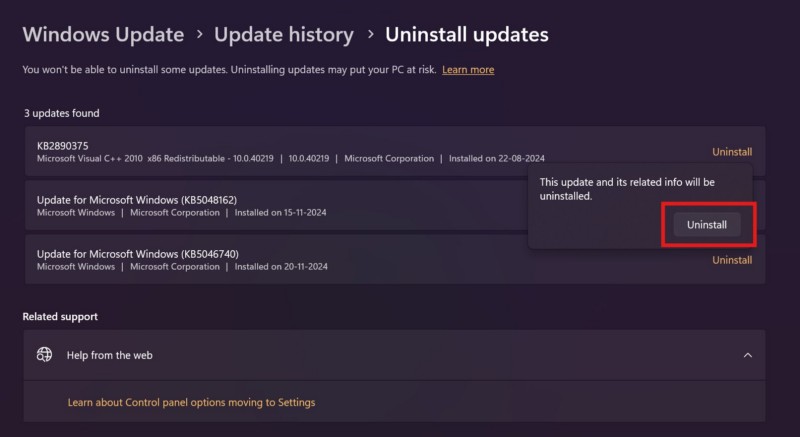Click the Related support heading
Screen dimensions: 800x437
click(60, 317)
